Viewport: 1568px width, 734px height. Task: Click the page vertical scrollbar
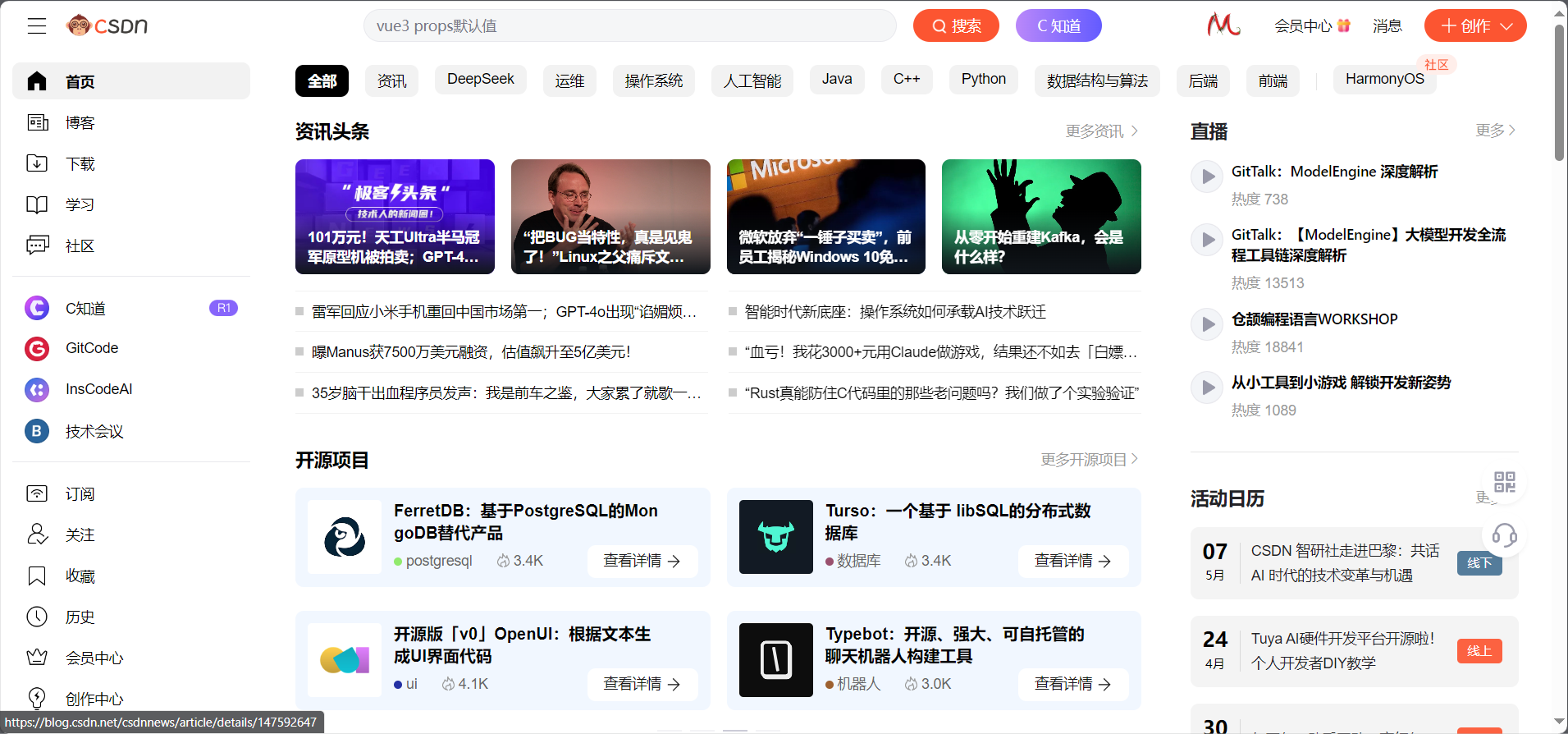(1559, 93)
